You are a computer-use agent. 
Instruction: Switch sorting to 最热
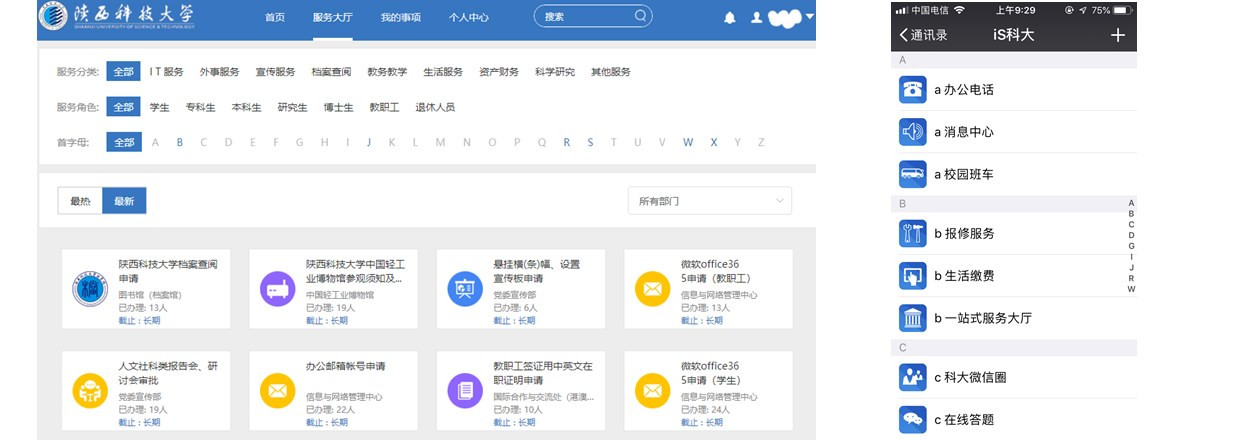80,201
